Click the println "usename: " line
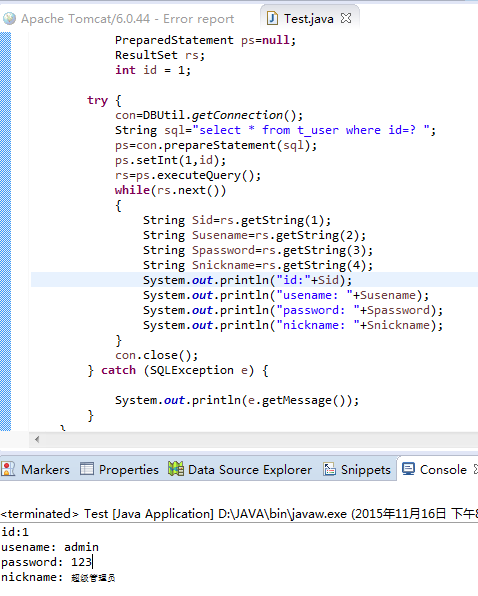Viewport: 478px width, 596px height. (x=286, y=295)
